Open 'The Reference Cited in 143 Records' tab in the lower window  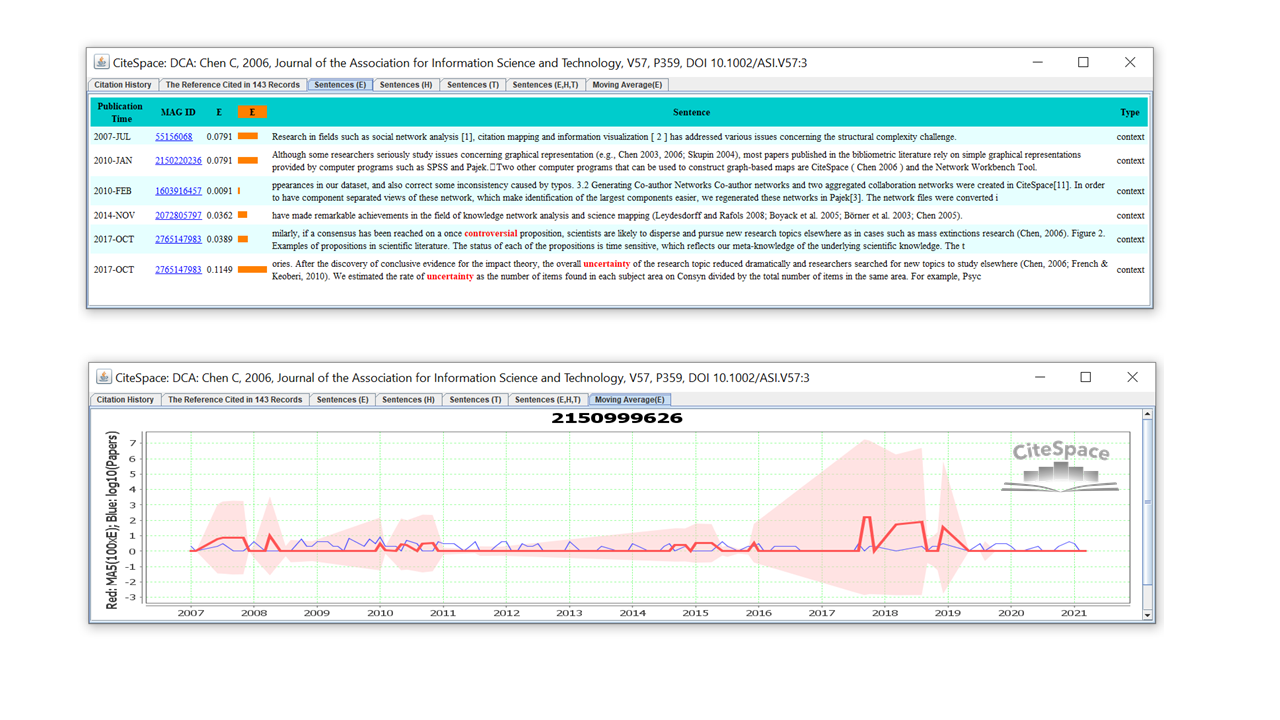point(235,400)
